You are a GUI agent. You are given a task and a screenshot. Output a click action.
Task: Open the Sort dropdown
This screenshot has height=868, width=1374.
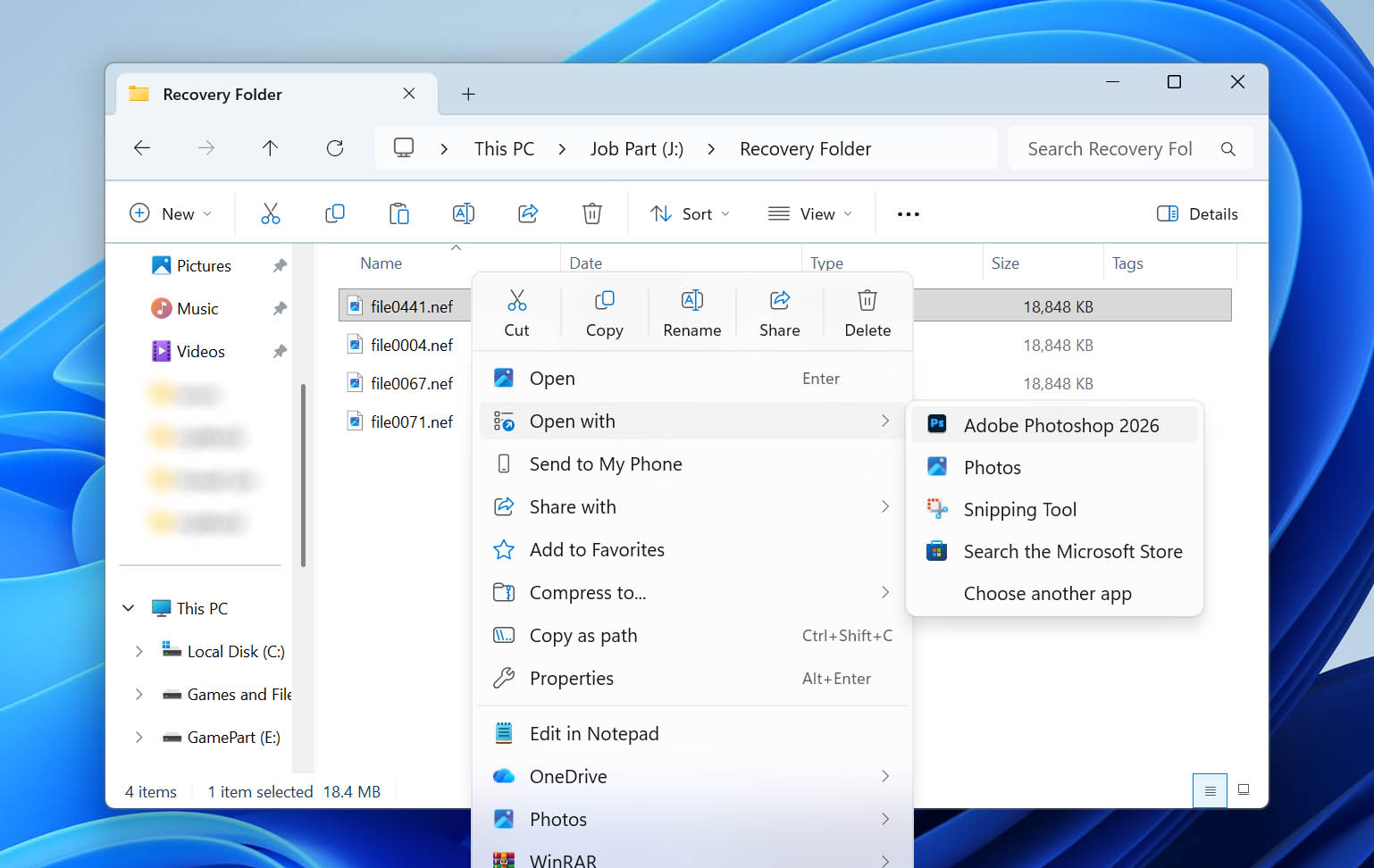tap(690, 213)
